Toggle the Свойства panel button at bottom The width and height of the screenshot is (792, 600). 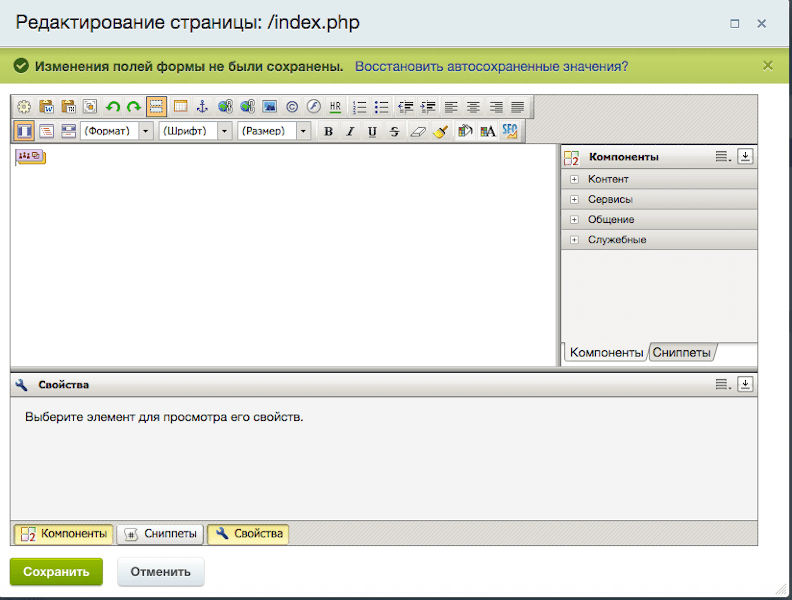(x=248, y=534)
